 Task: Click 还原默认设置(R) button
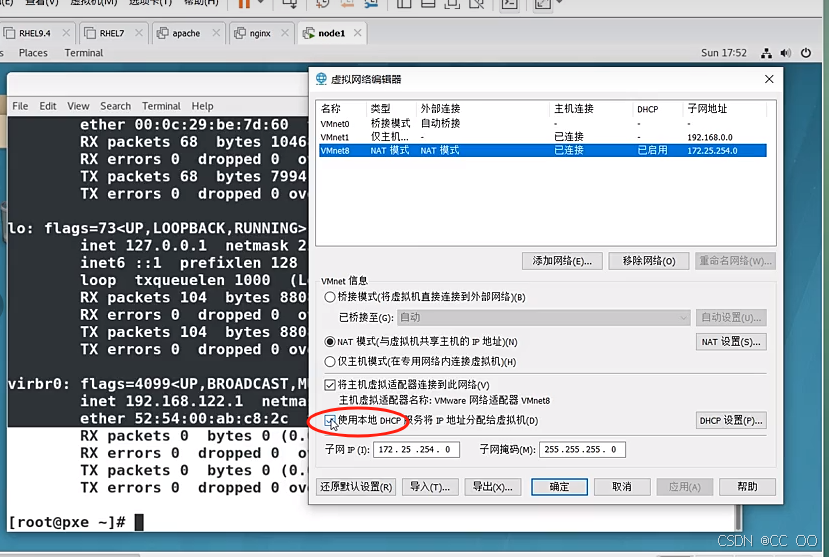[356, 487]
